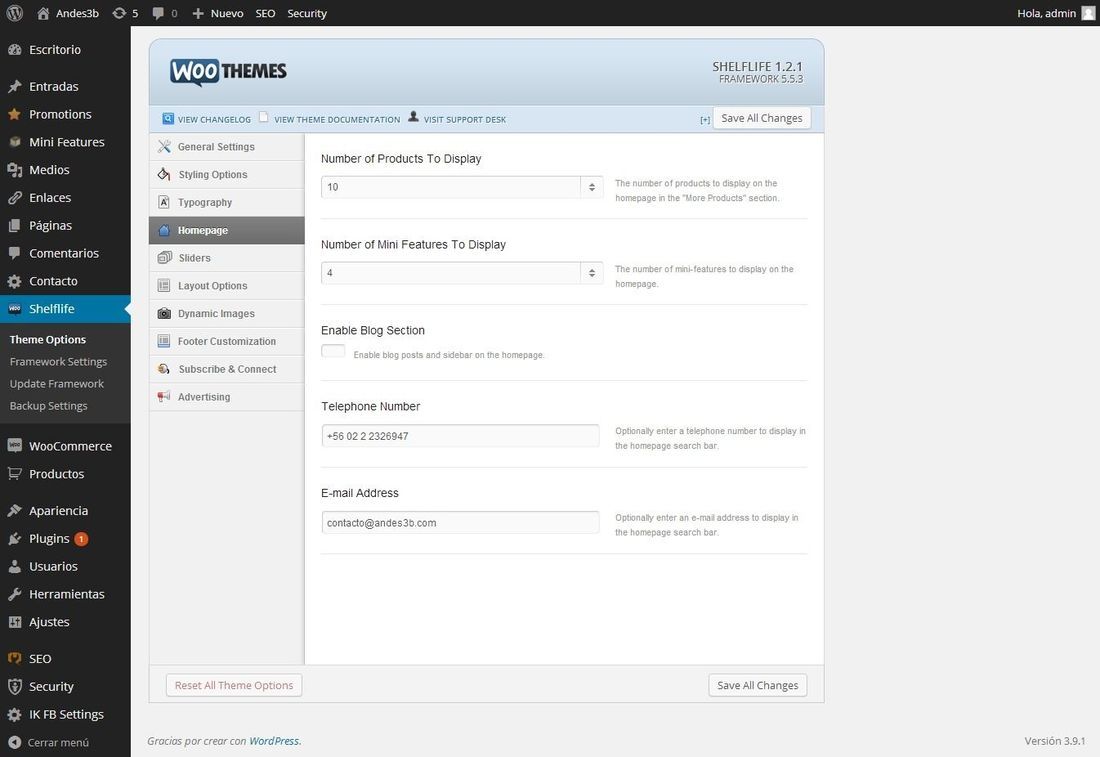Click the Productos cart icon

point(14,474)
